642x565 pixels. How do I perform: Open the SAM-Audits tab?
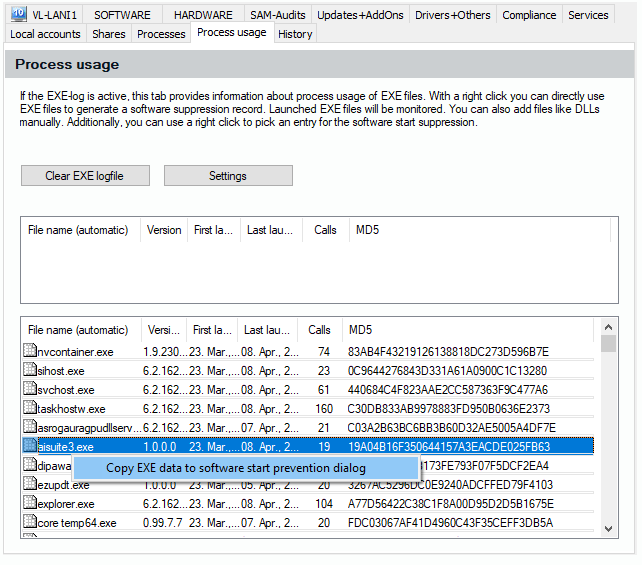[276, 15]
